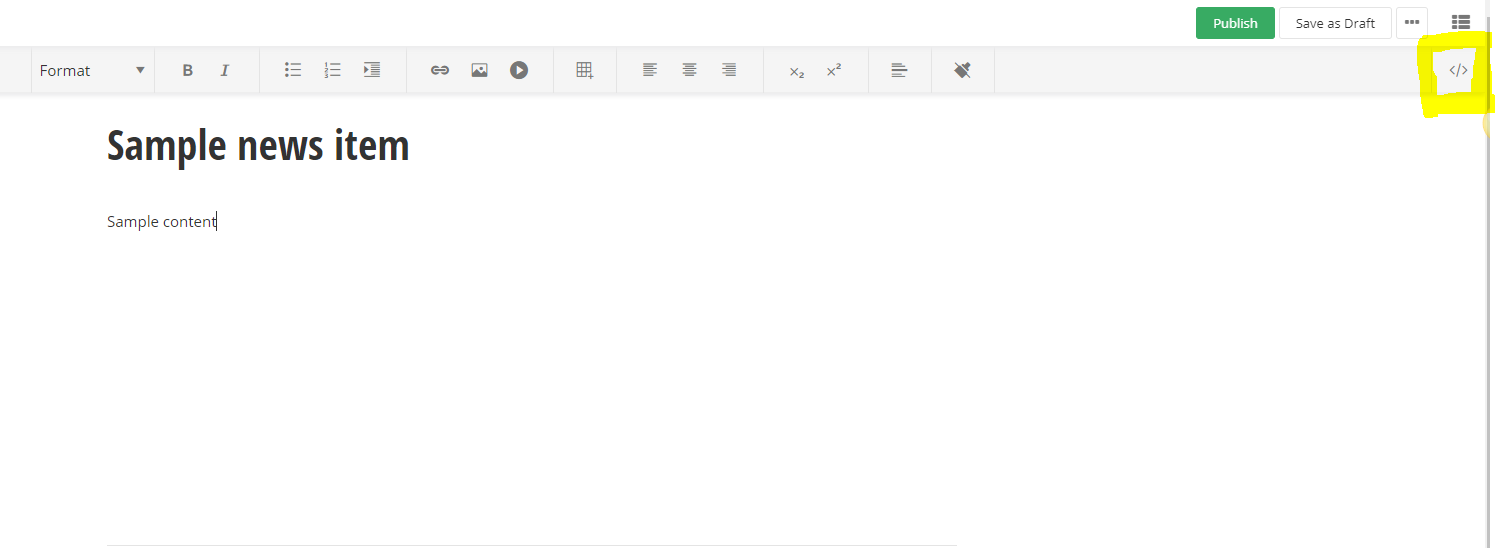Click the green Publish button
This screenshot has height=548, width=1495.
pyautogui.click(x=1235, y=23)
